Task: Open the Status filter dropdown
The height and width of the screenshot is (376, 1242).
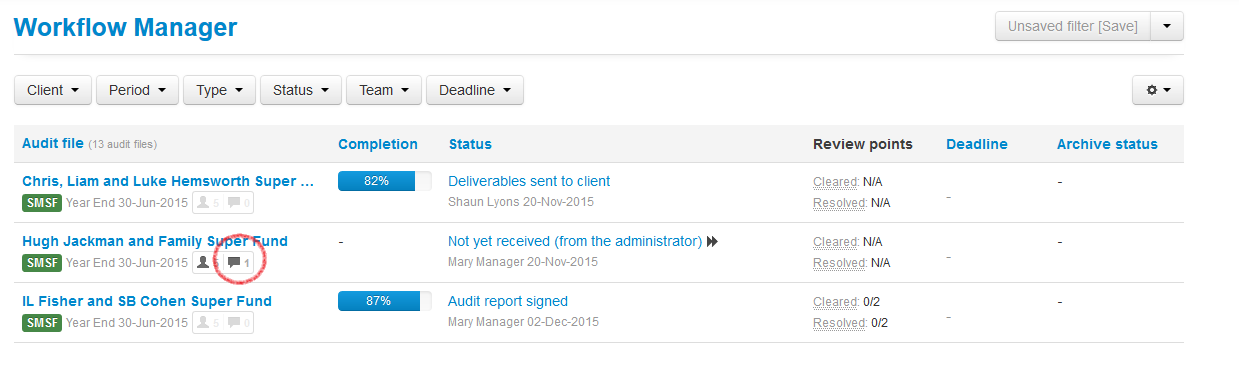Action: tap(301, 90)
